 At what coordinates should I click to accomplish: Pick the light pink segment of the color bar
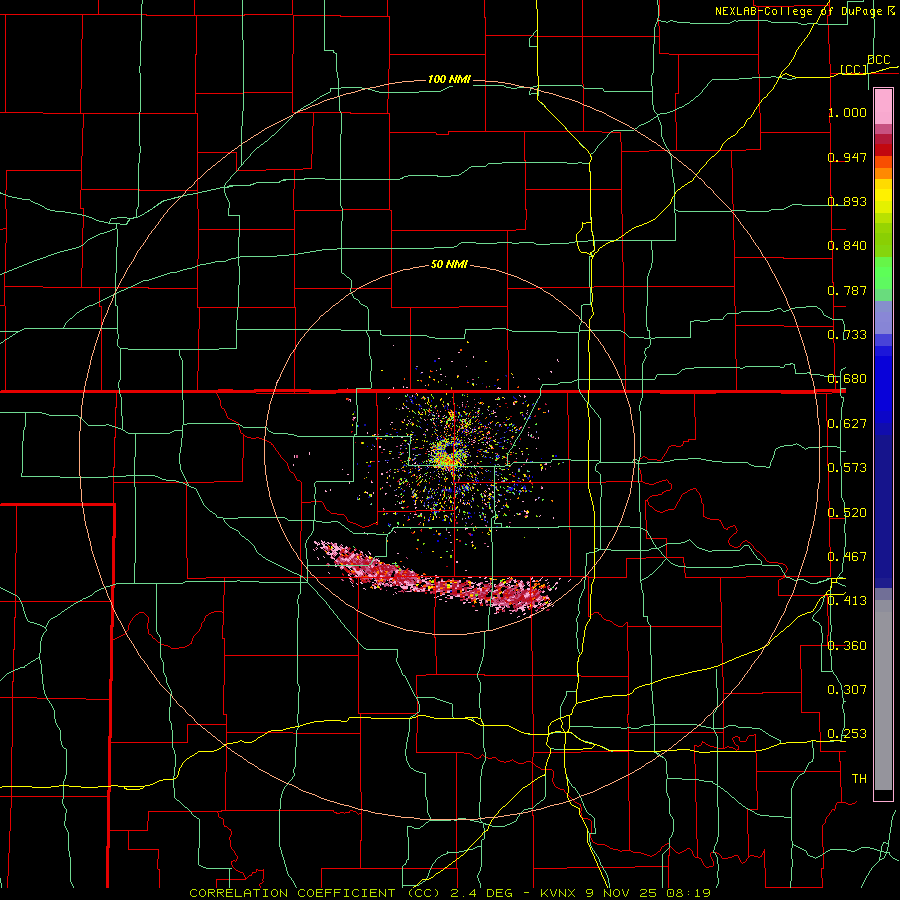pyautogui.click(x=883, y=107)
